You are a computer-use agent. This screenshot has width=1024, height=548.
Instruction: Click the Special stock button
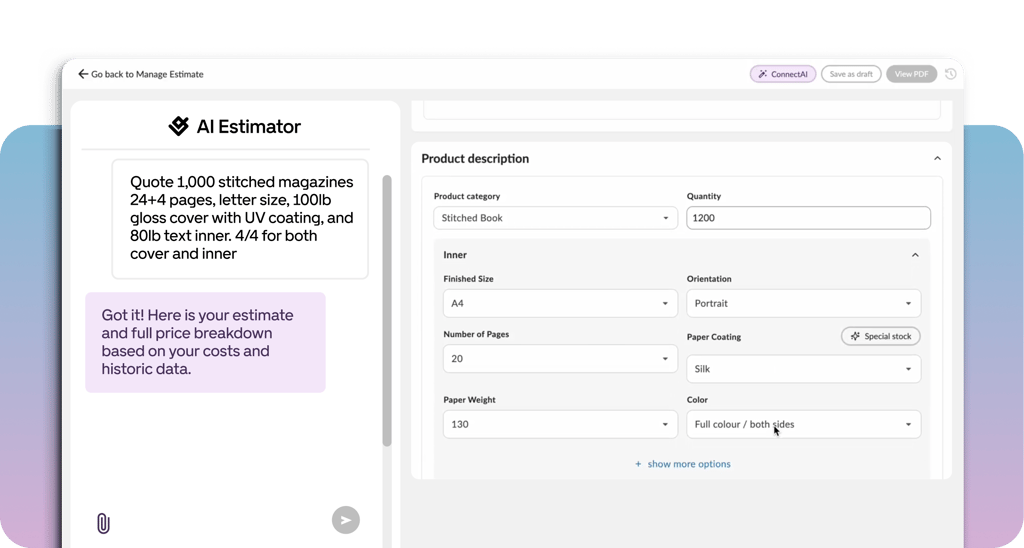pos(880,336)
